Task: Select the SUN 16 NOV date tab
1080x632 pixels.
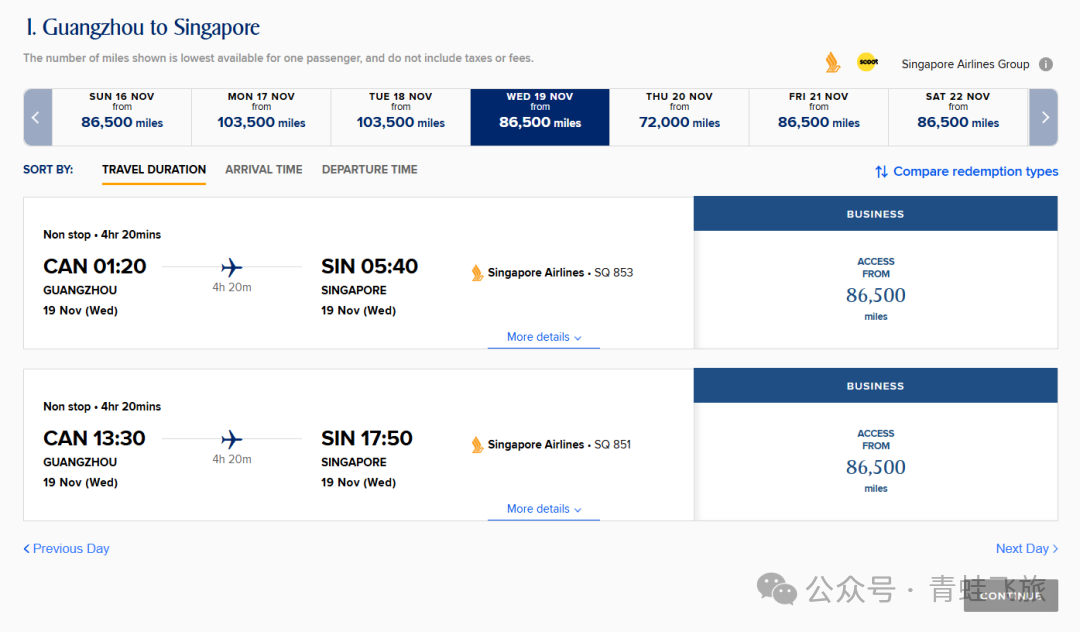Action: coord(122,117)
